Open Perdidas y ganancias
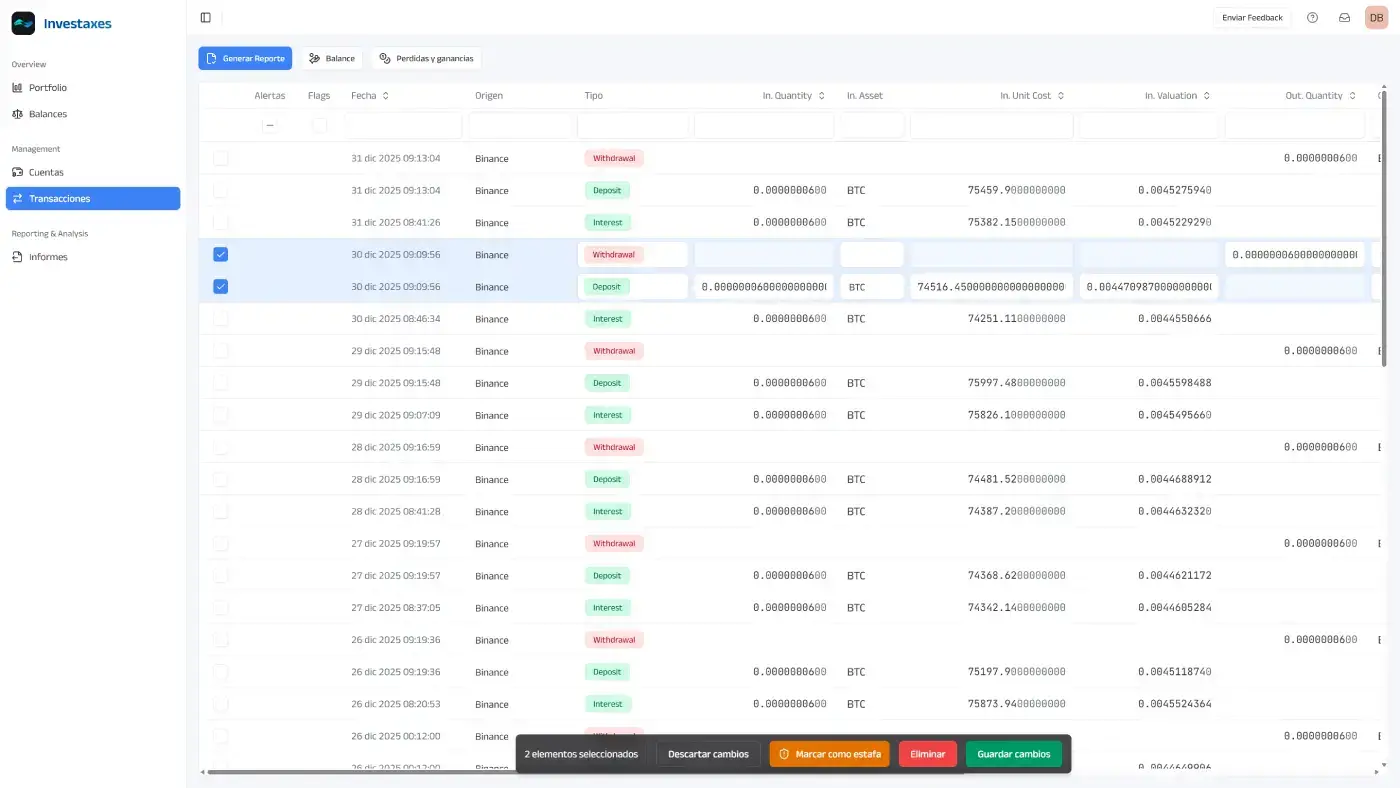 tap(427, 58)
